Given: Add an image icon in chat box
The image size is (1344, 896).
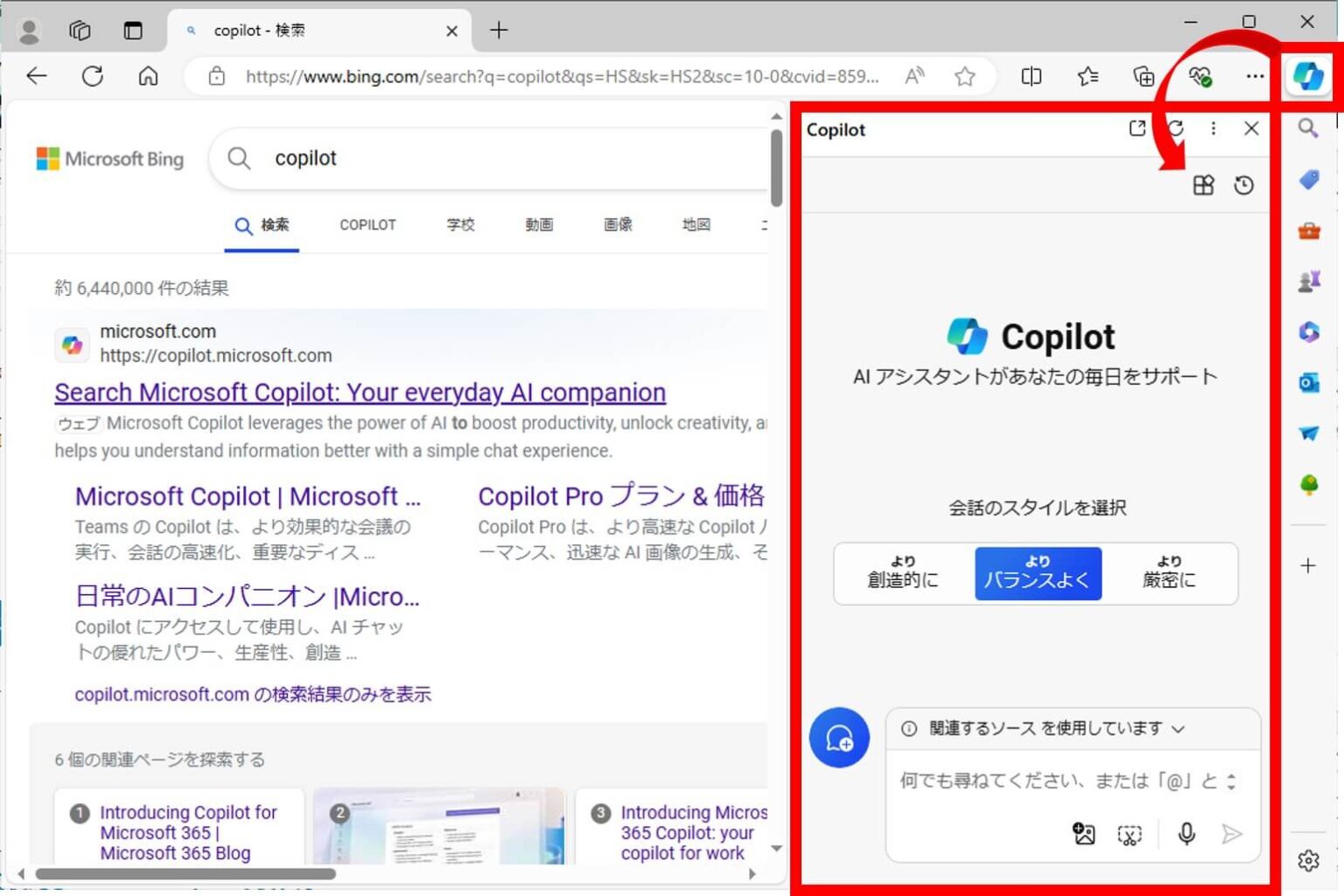Looking at the screenshot, I should (x=1084, y=834).
